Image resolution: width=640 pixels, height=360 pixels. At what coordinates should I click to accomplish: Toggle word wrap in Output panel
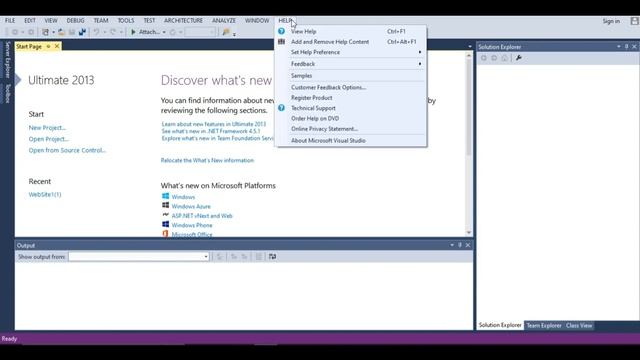pyautogui.click(x=272, y=256)
